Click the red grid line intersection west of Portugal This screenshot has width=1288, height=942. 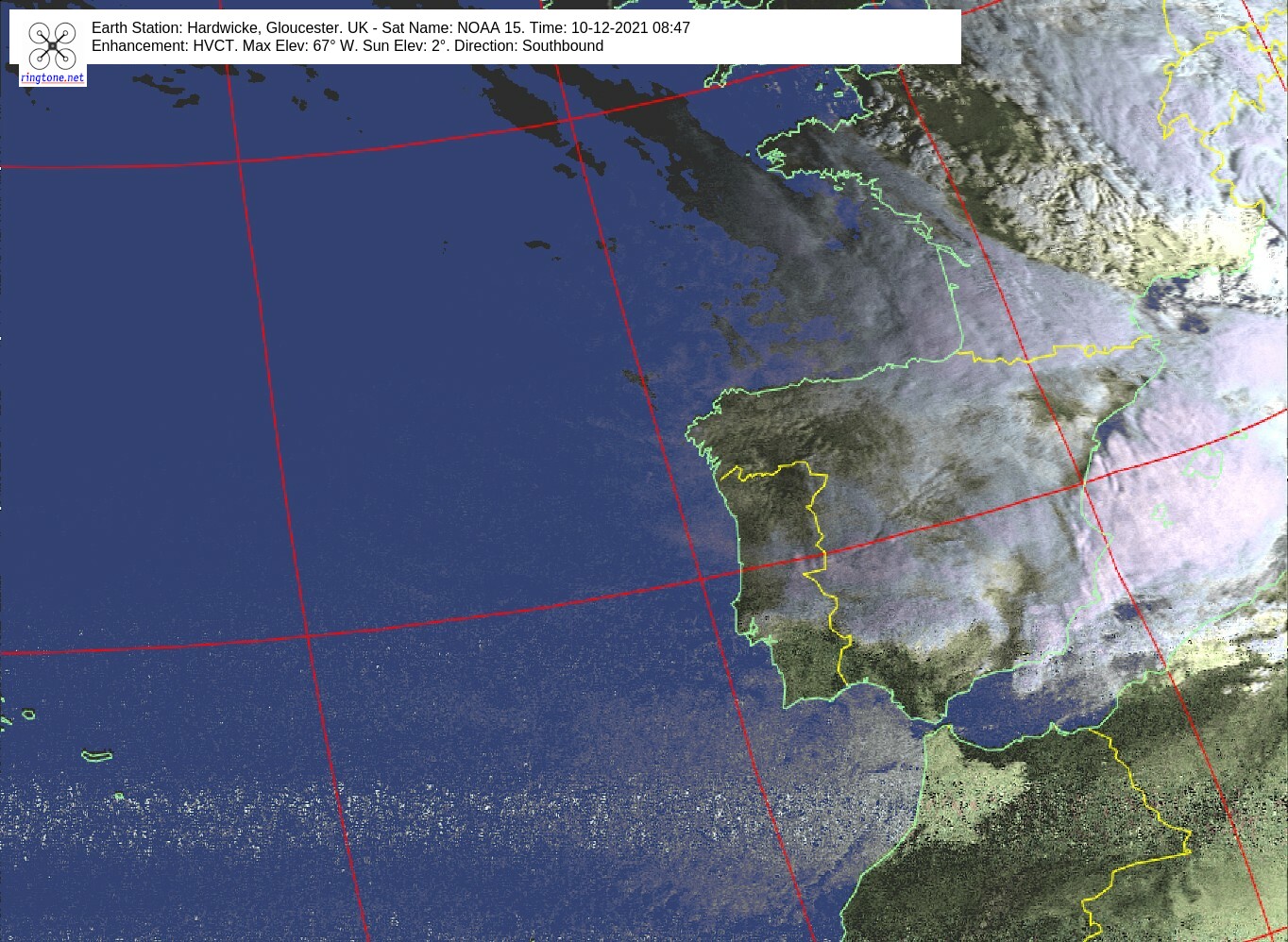click(x=702, y=578)
